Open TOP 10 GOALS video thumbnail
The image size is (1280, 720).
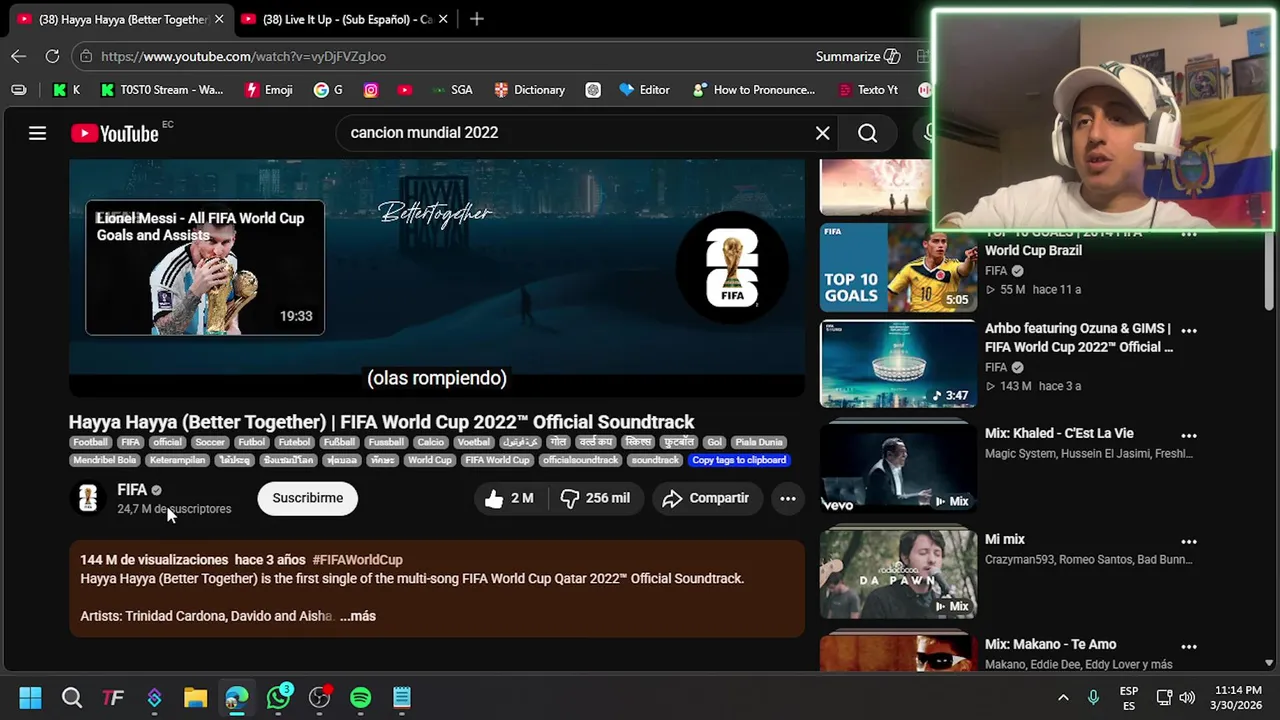click(x=898, y=268)
